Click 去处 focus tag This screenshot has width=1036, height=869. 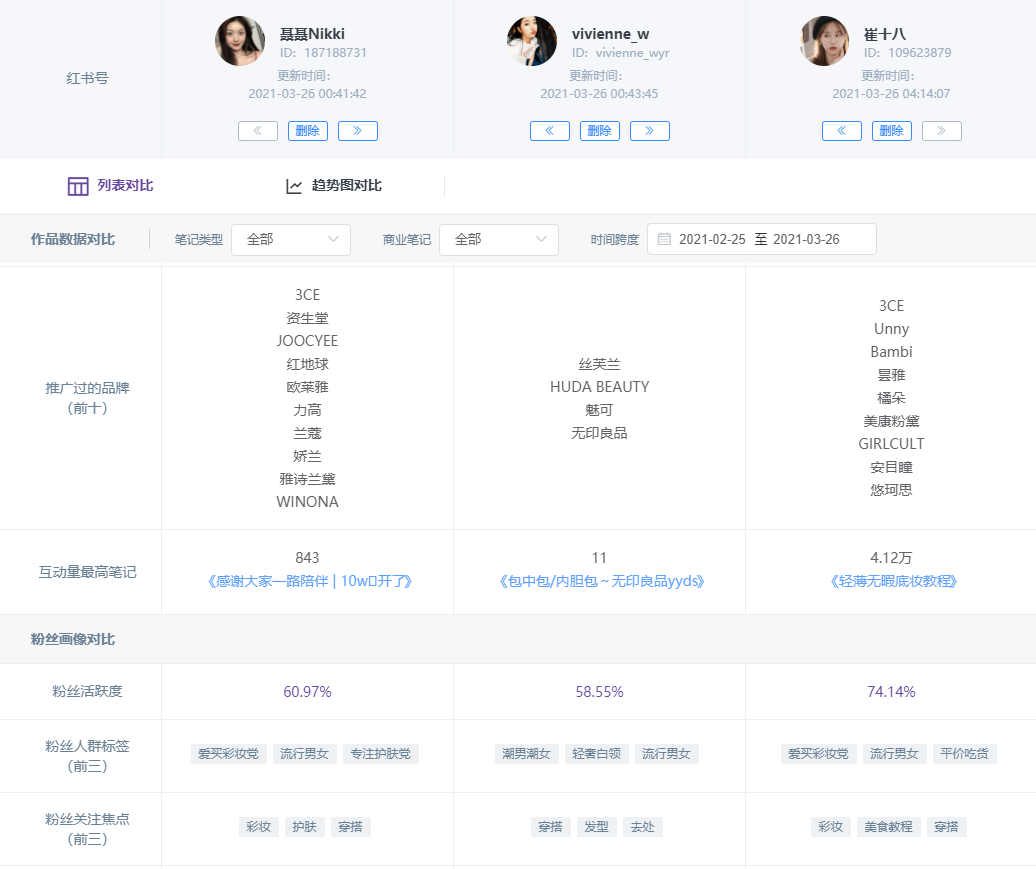pos(643,827)
